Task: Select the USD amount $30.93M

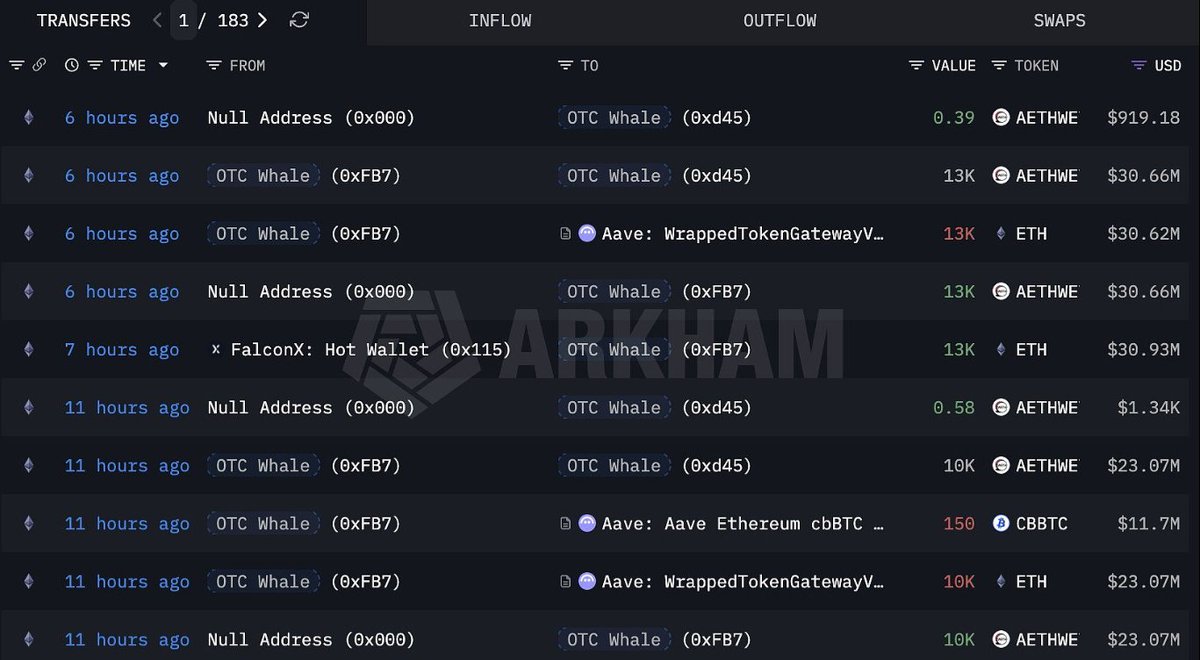Action: [1143, 350]
